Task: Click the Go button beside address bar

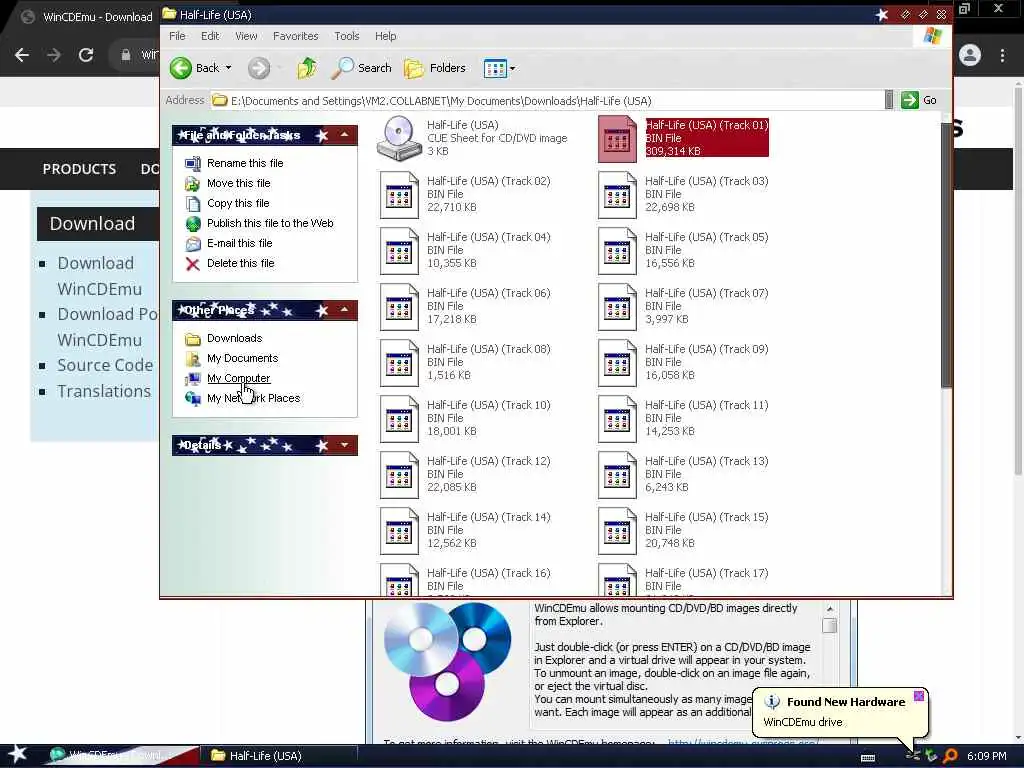Action: click(x=920, y=100)
